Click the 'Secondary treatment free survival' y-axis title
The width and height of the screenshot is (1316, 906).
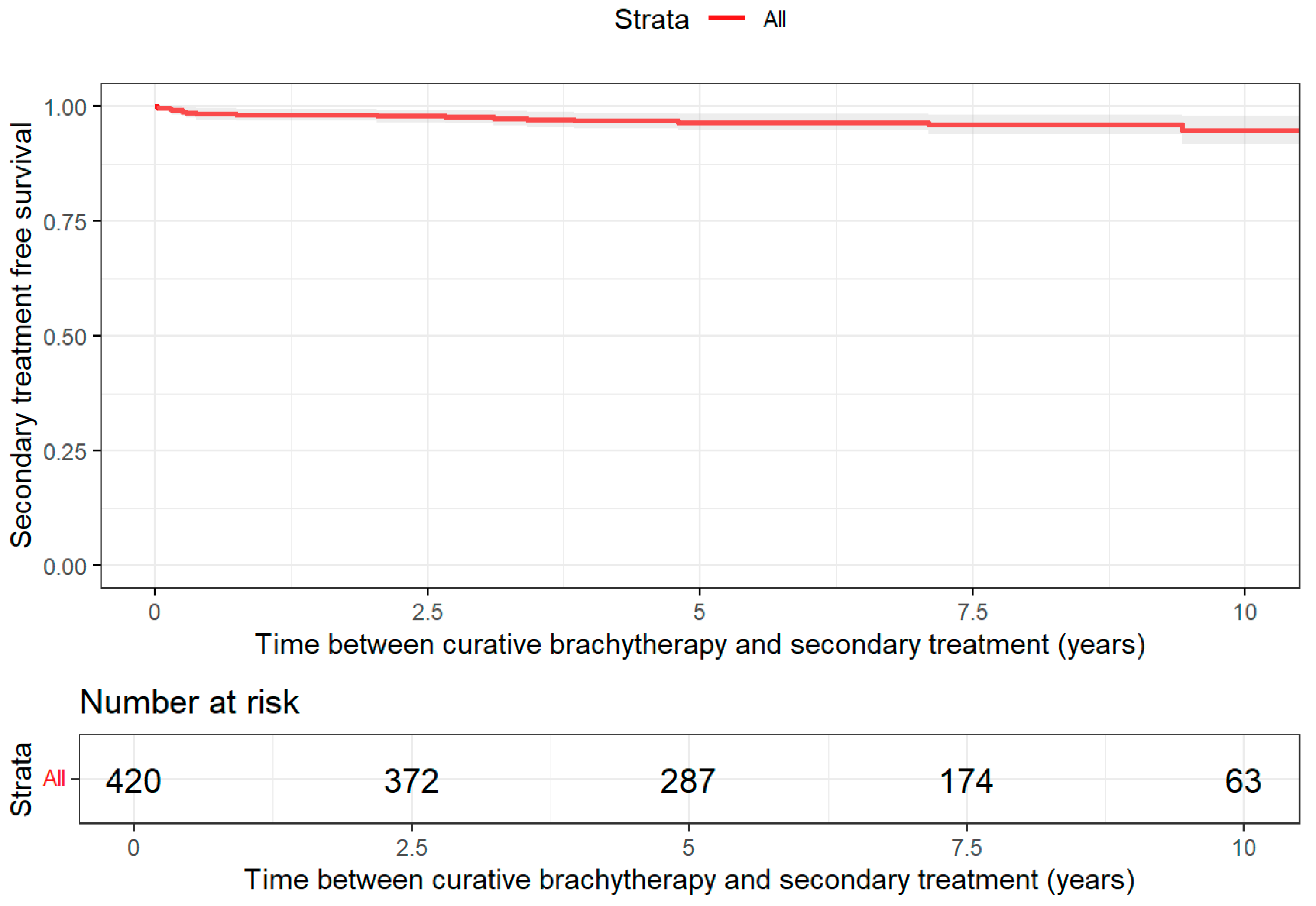pyautogui.click(x=21, y=335)
